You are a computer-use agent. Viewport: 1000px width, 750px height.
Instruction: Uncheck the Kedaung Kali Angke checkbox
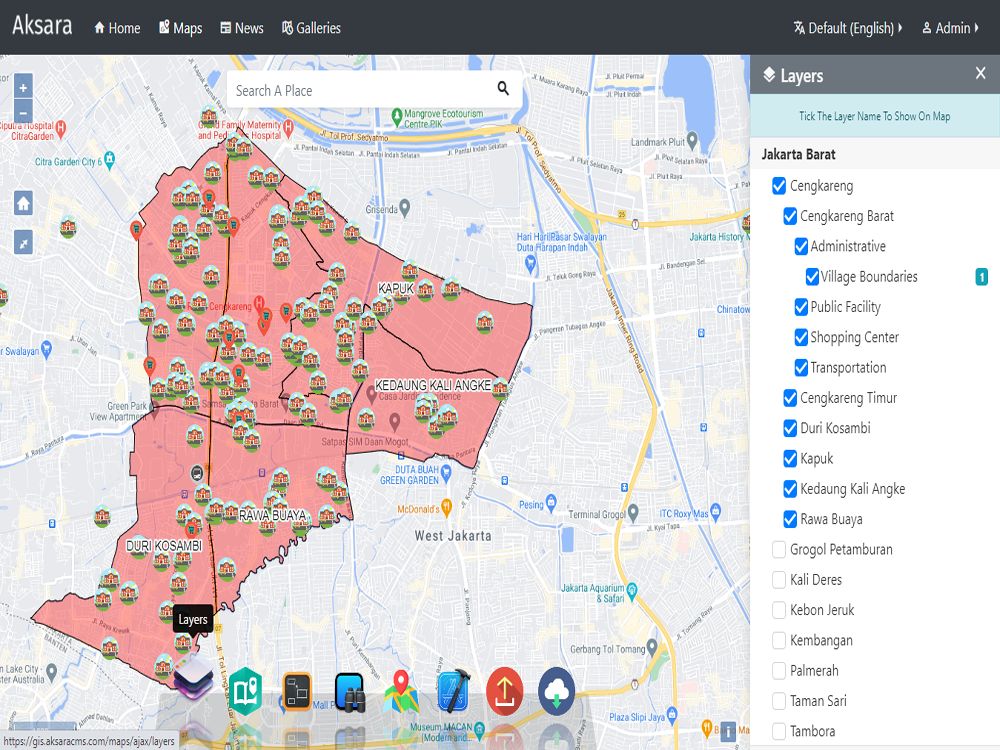(790, 489)
